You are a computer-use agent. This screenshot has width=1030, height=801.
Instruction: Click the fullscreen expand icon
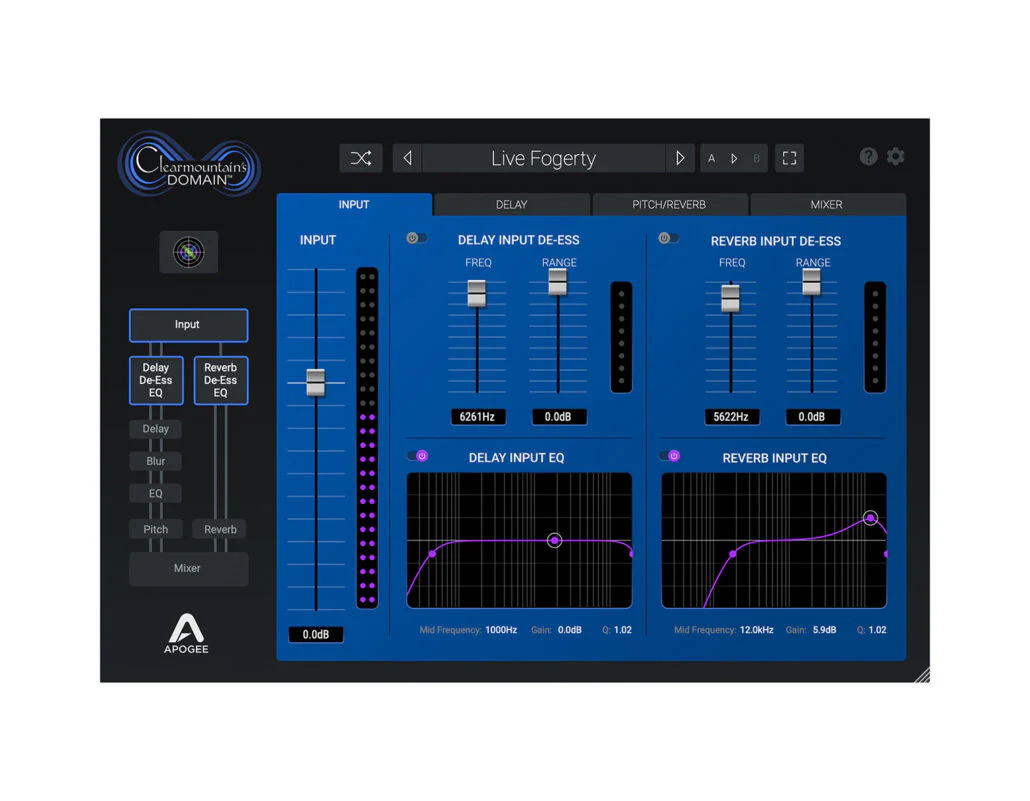coord(789,158)
